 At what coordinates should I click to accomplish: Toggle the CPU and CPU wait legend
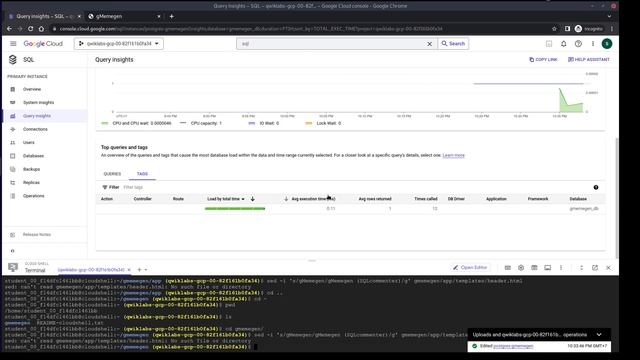pyautogui.click(x=136, y=123)
